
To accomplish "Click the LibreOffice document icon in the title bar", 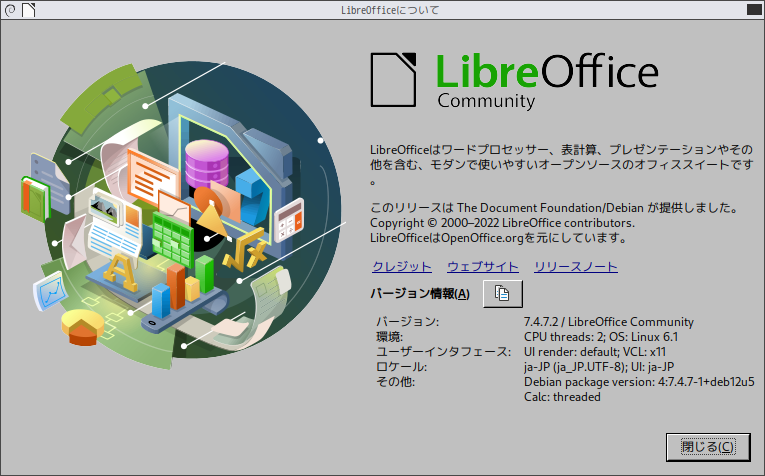I will tap(29, 9).
